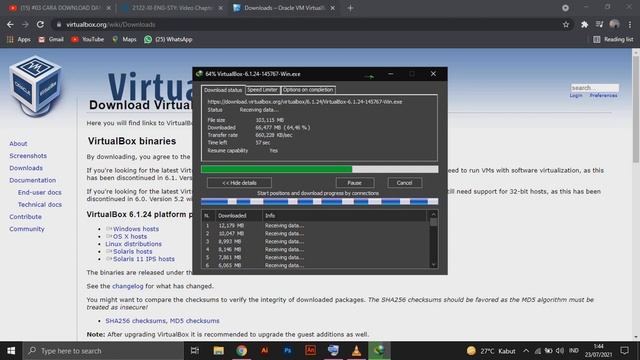Open the Chrome extensions puzzle icon
Viewport: 640px width, 360px height.
point(584,24)
